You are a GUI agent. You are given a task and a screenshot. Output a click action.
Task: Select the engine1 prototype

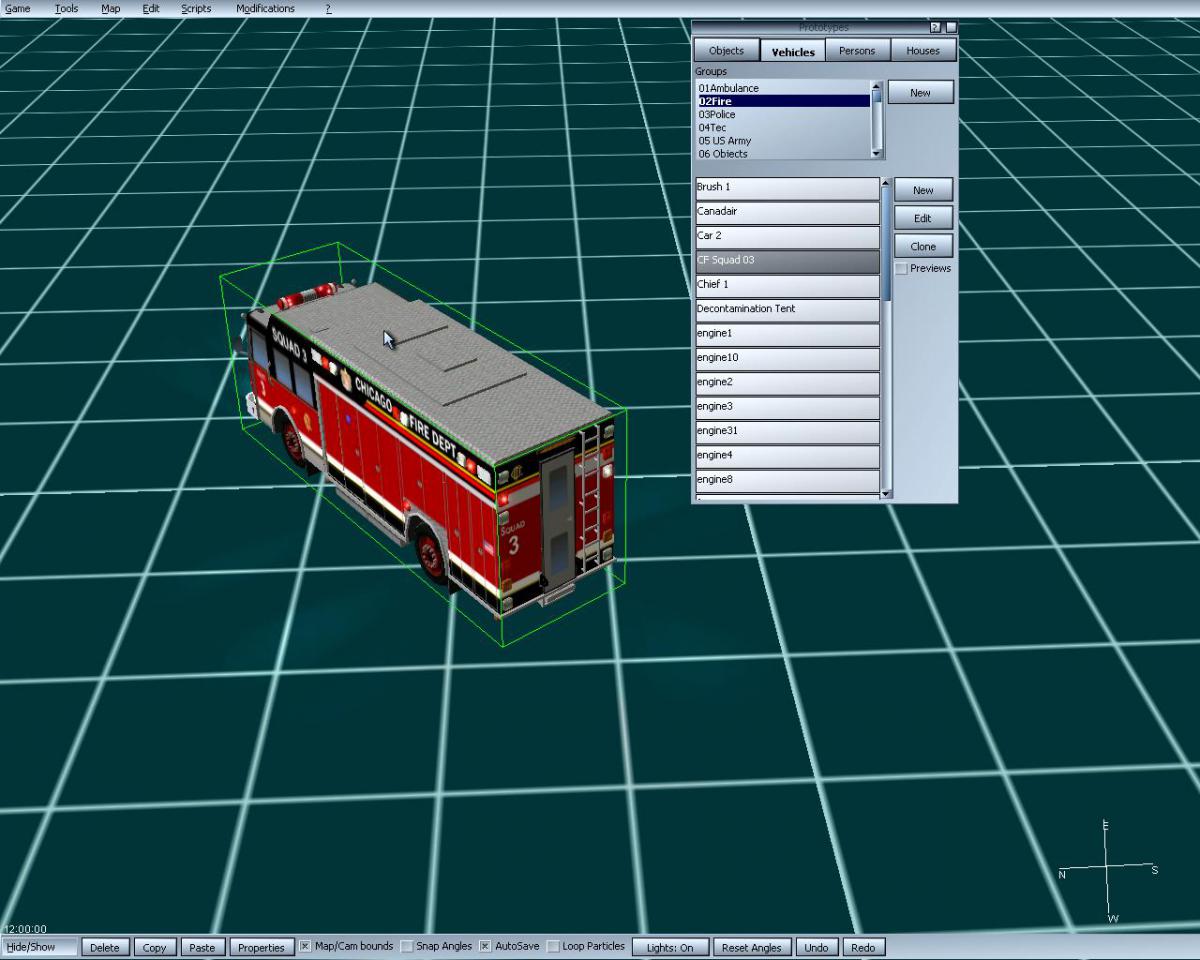pyautogui.click(x=787, y=334)
